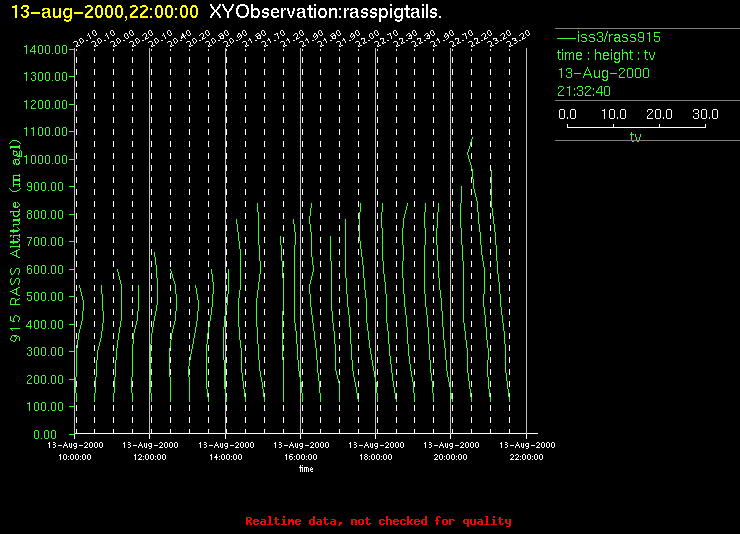This screenshot has height=534, width=740.
Task: Click the 'tv' label below the scale
Action: click(635, 138)
